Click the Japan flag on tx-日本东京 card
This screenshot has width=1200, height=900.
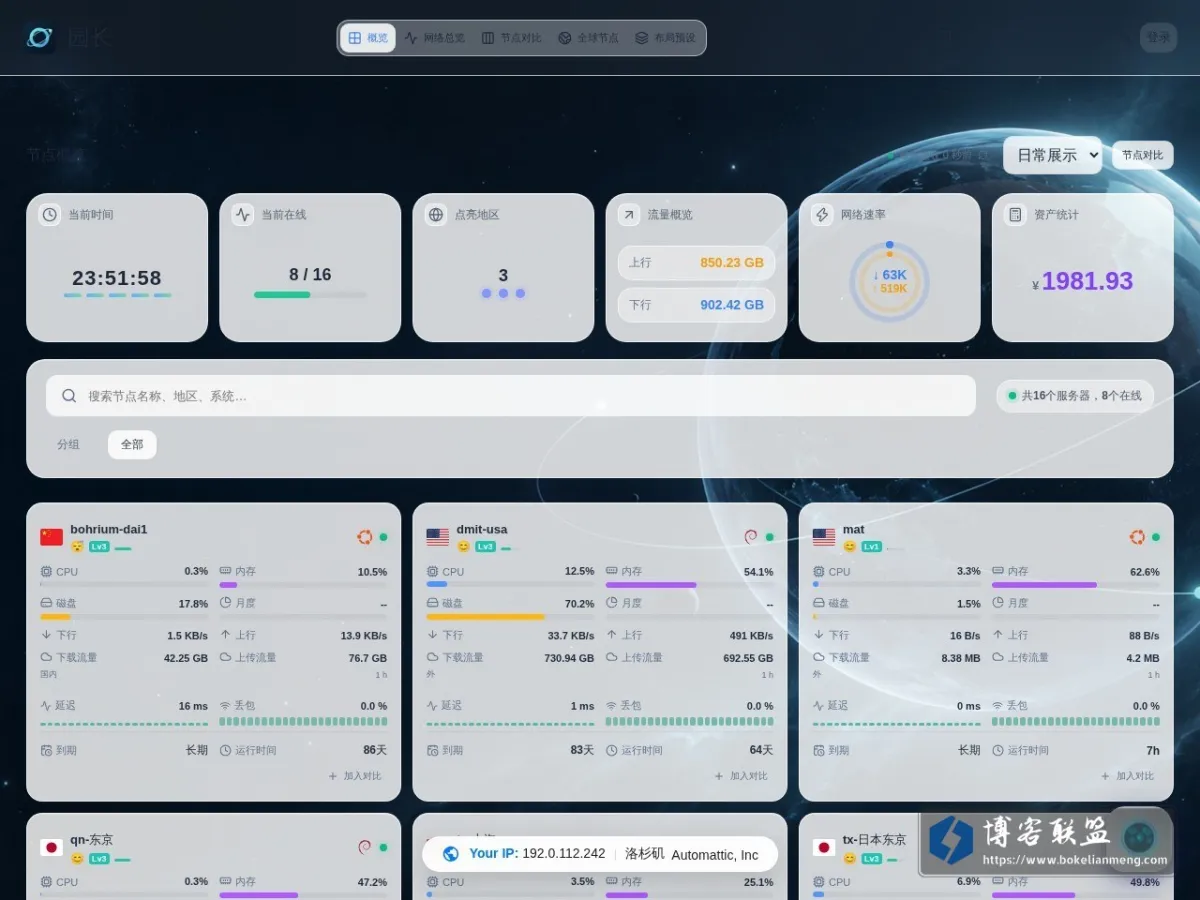point(824,847)
